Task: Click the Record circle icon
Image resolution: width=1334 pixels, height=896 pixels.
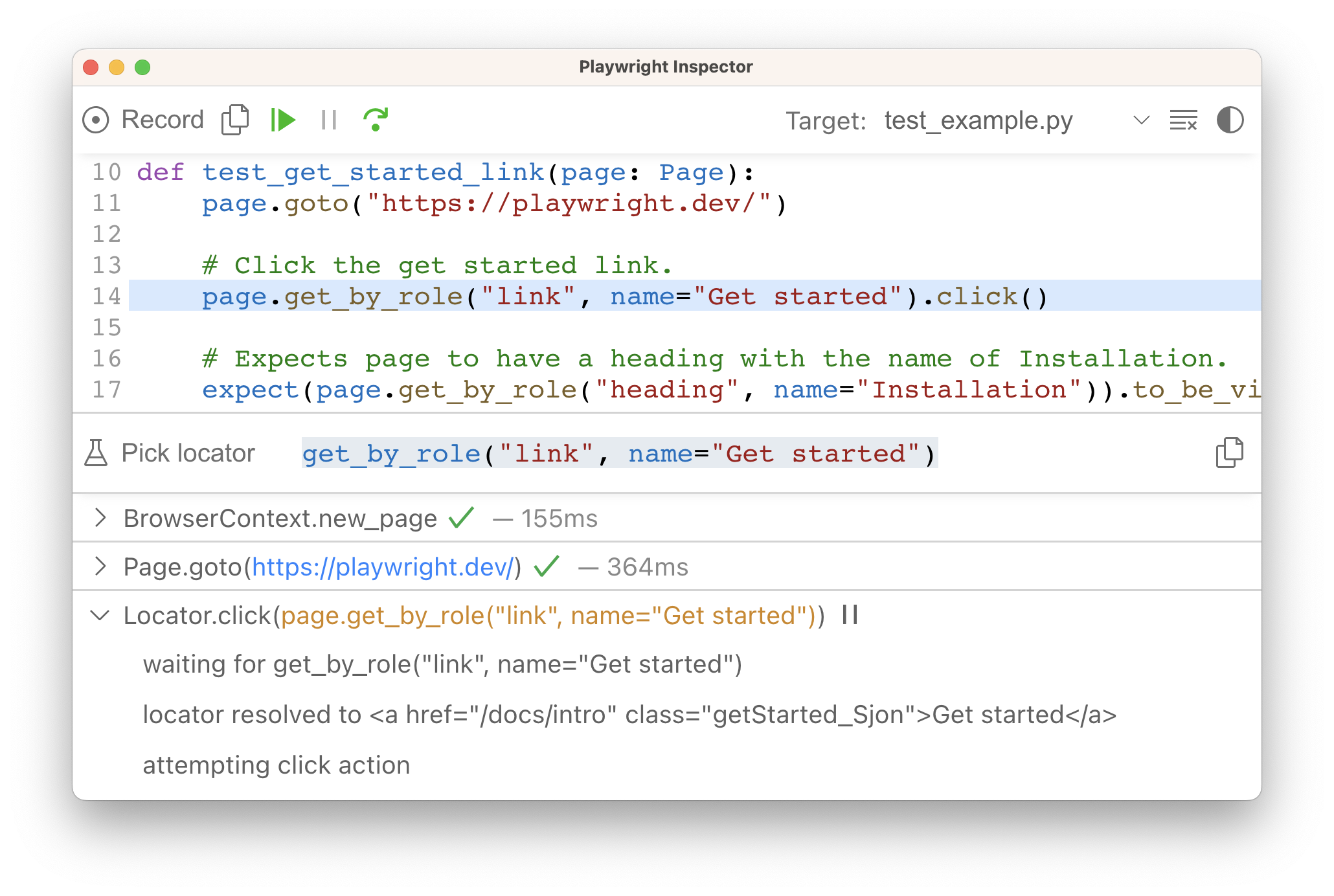Action: click(96, 120)
